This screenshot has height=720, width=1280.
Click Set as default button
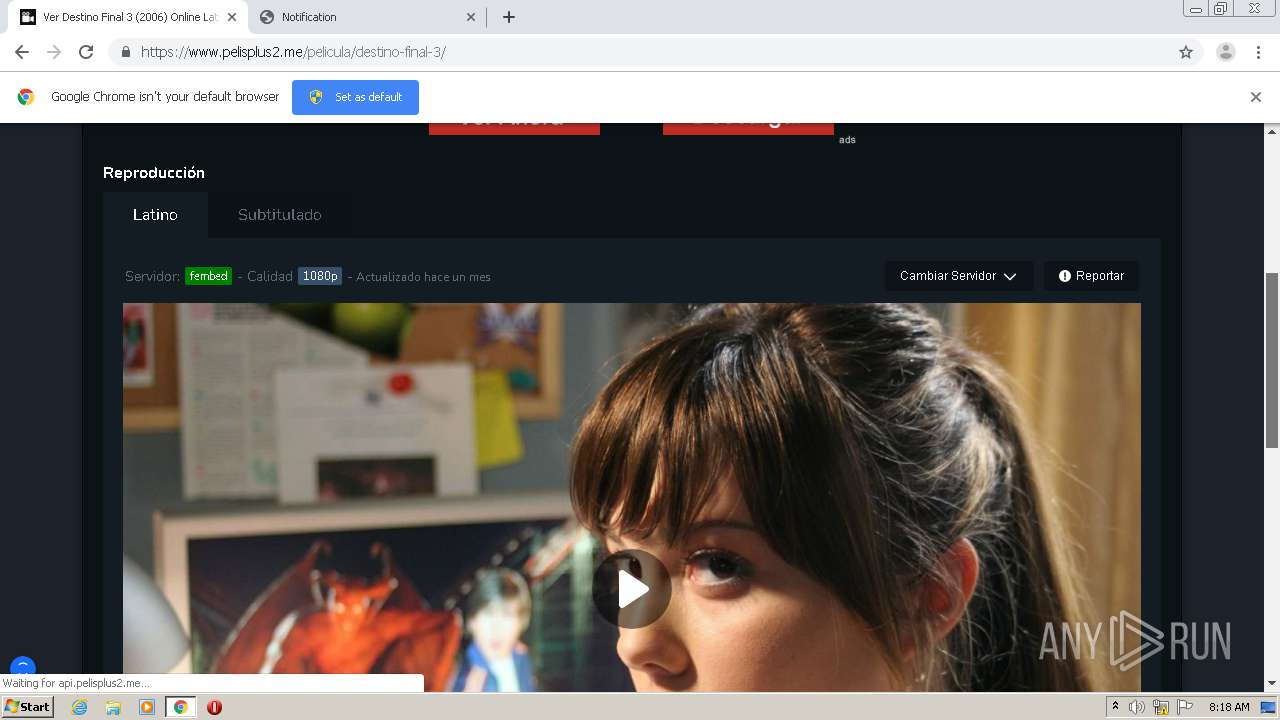[355, 97]
